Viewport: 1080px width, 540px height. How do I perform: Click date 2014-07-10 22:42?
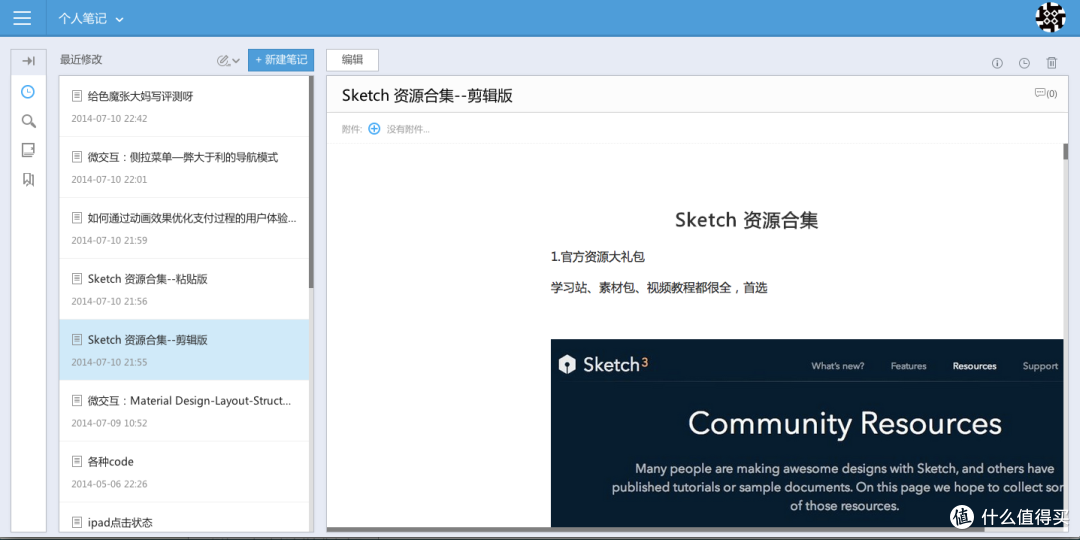coord(109,118)
